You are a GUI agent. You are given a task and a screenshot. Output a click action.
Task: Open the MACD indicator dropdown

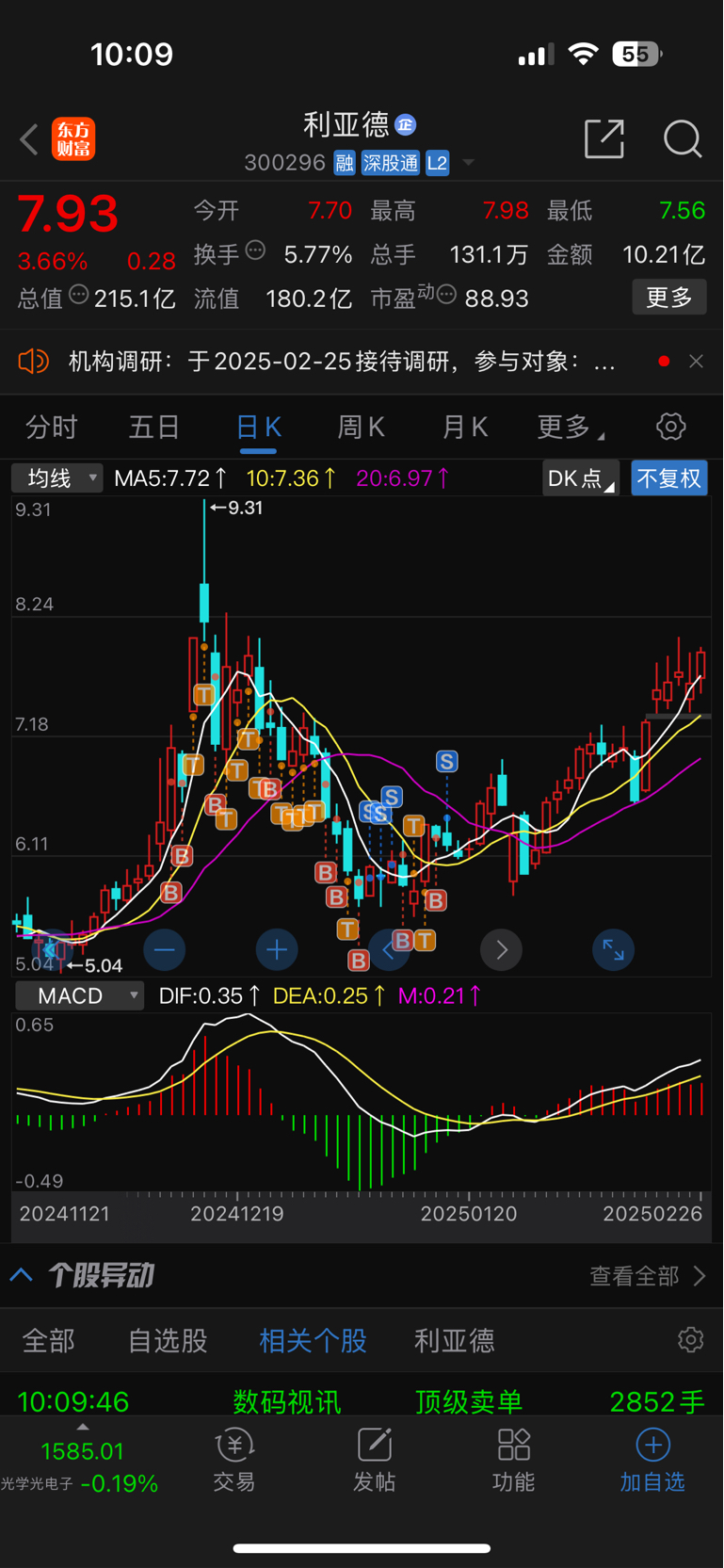click(80, 995)
